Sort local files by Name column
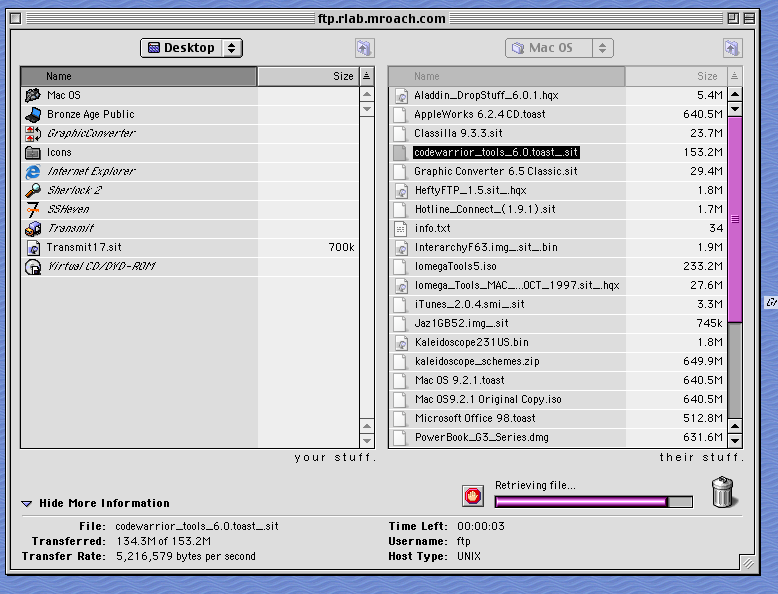This screenshot has height=594, width=778. click(139, 76)
